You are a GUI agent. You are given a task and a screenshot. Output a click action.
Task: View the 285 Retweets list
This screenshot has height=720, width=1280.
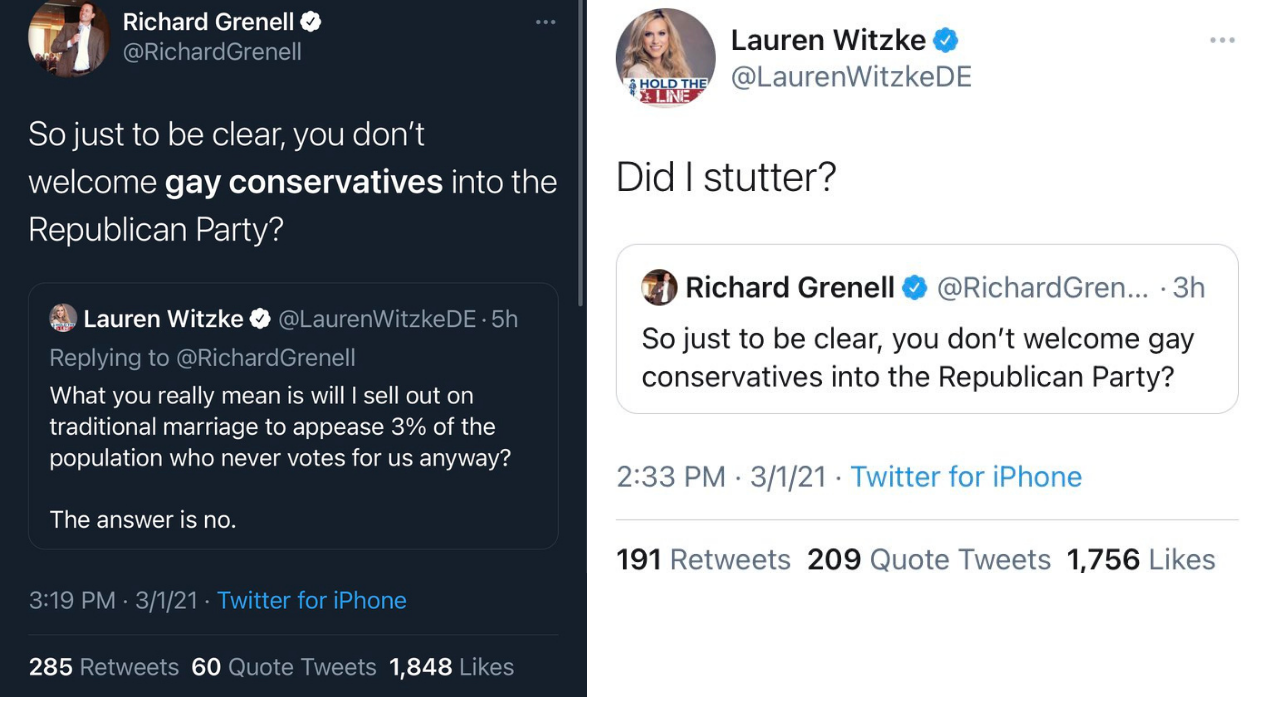point(104,667)
